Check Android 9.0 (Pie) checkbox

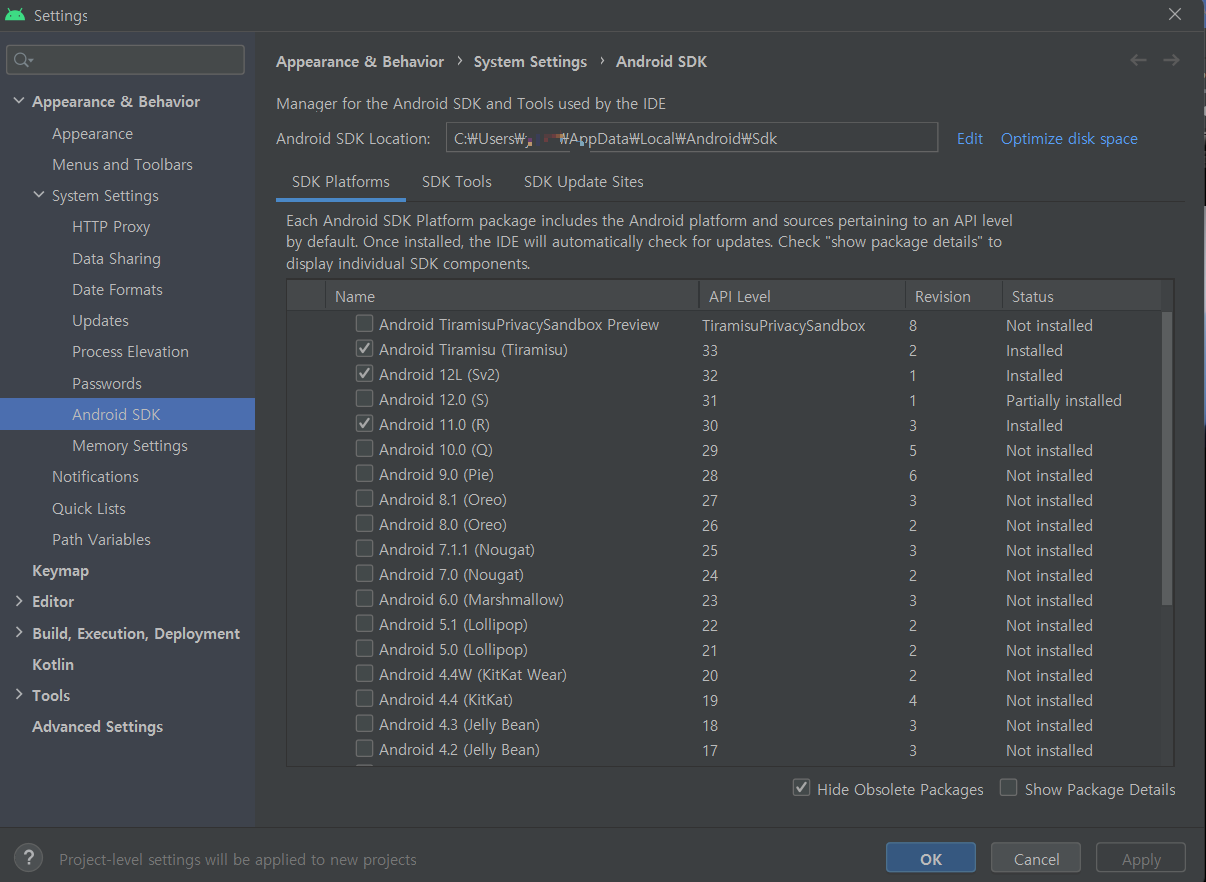pyautogui.click(x=365, y=474)
